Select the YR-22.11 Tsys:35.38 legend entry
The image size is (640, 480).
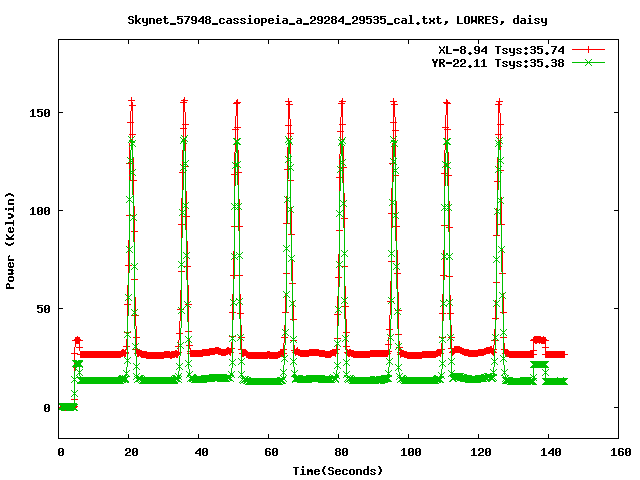click(498, 63)
